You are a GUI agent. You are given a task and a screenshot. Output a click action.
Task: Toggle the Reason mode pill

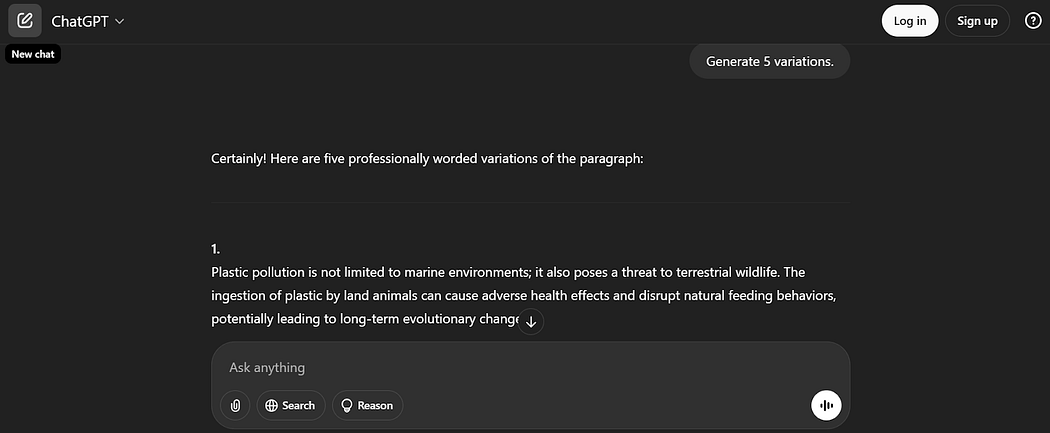tap(368, 406)
